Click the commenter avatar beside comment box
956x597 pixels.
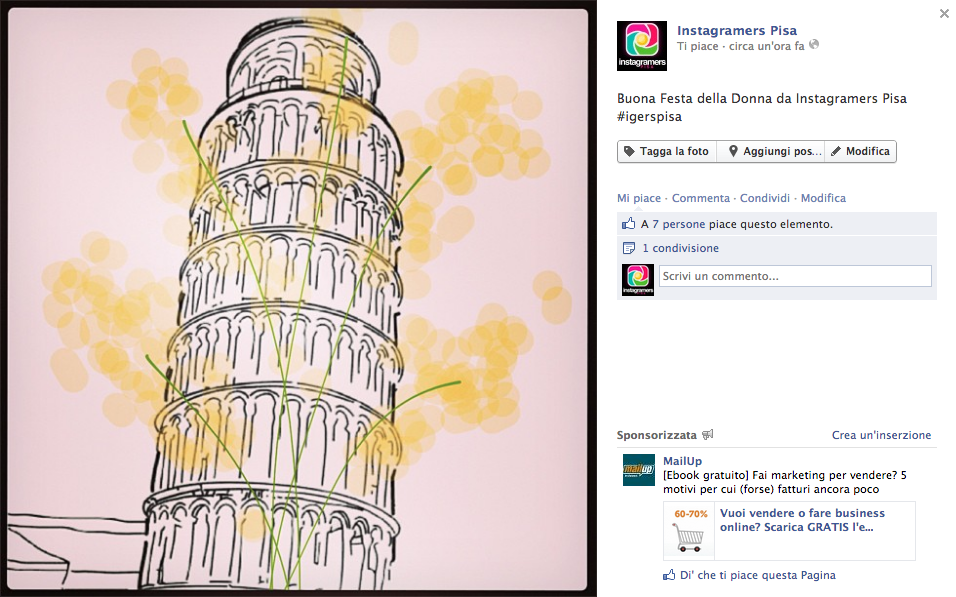tap(638, 280)
